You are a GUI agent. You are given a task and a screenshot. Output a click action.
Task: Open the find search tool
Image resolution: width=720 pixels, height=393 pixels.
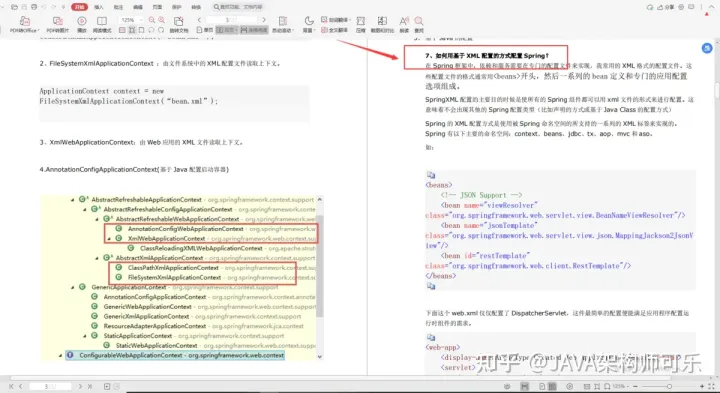pos(419,24)
